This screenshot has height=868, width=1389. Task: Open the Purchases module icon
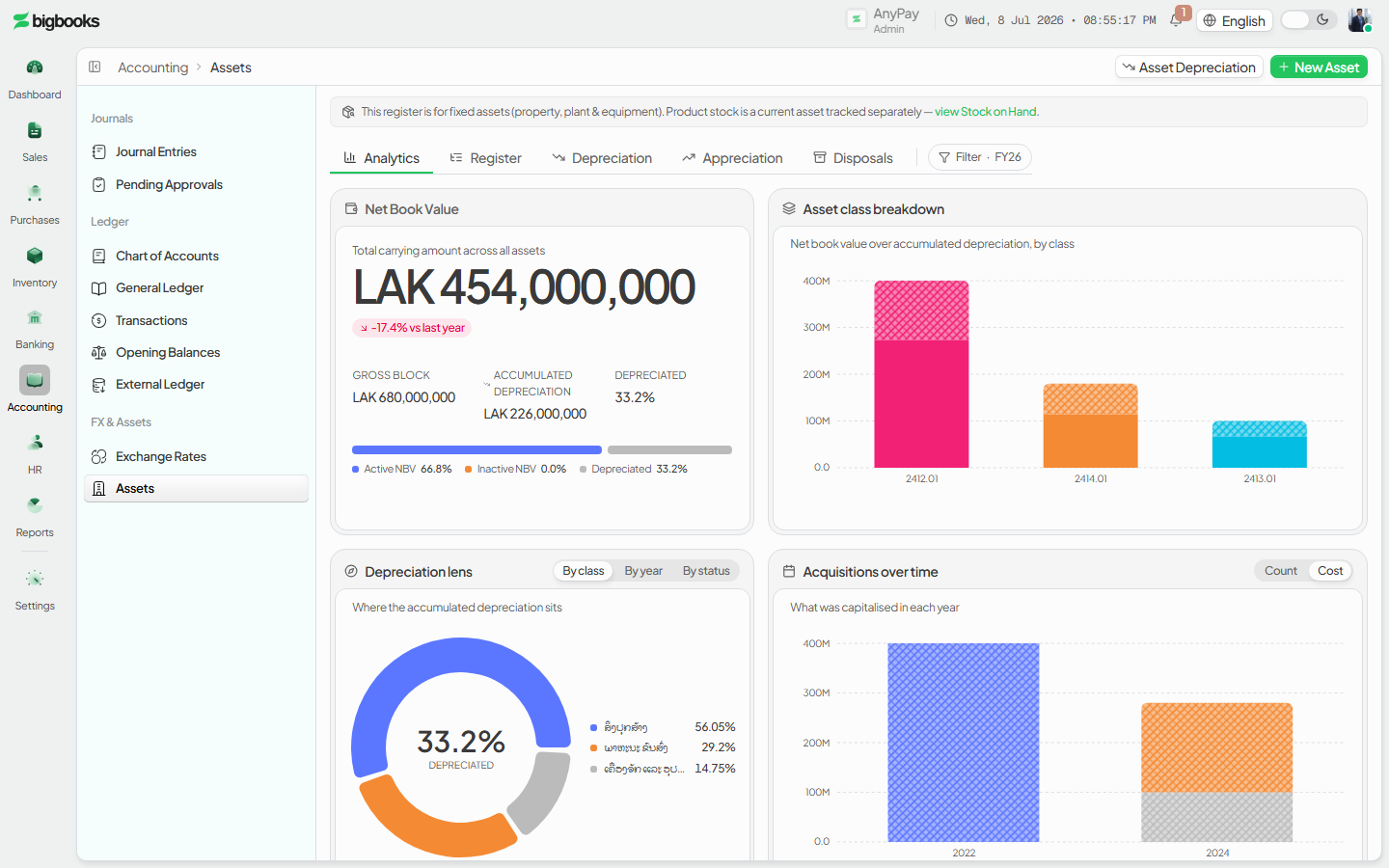(x=35, y=193)
